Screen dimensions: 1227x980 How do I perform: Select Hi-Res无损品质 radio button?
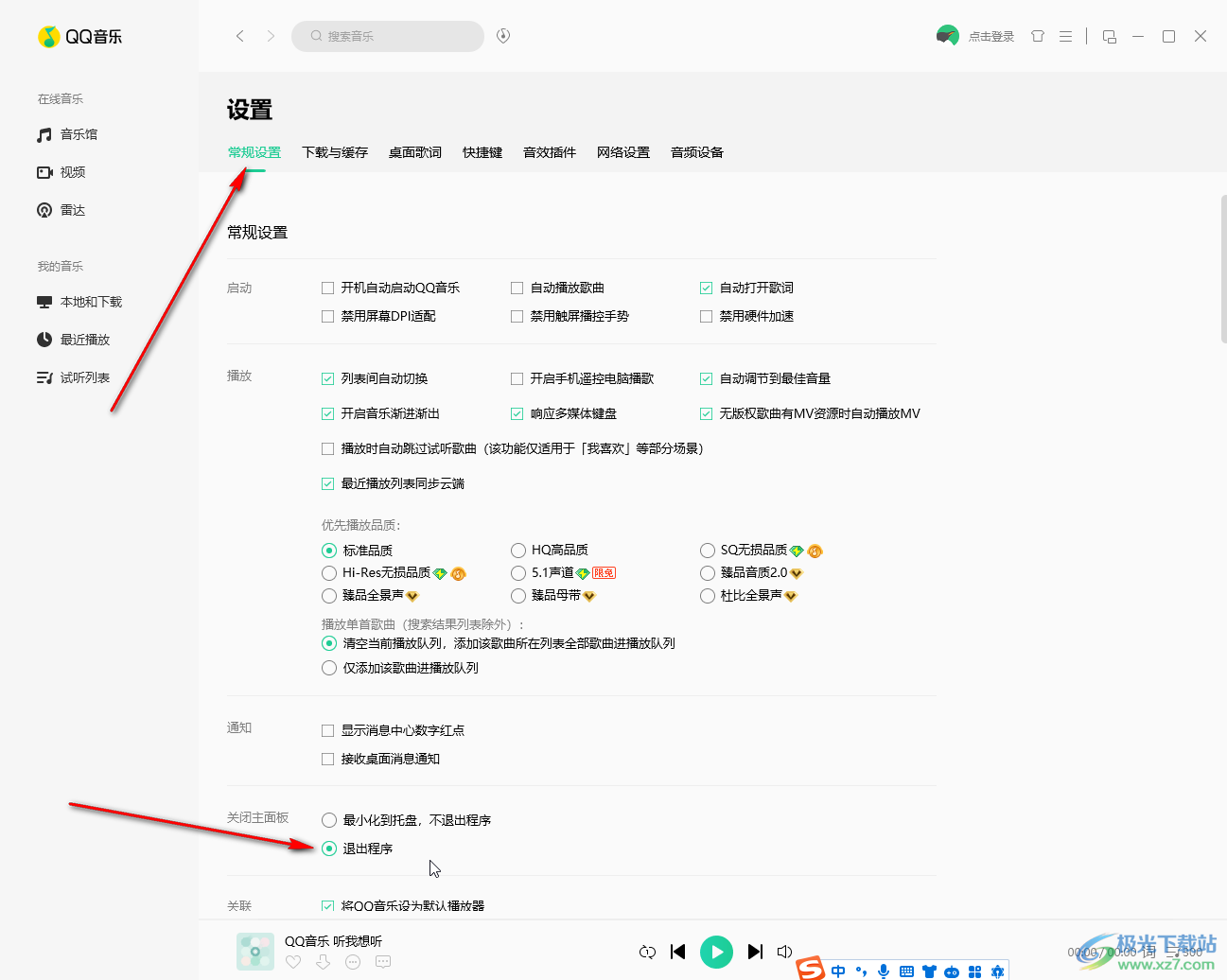(x=329, y=573)
